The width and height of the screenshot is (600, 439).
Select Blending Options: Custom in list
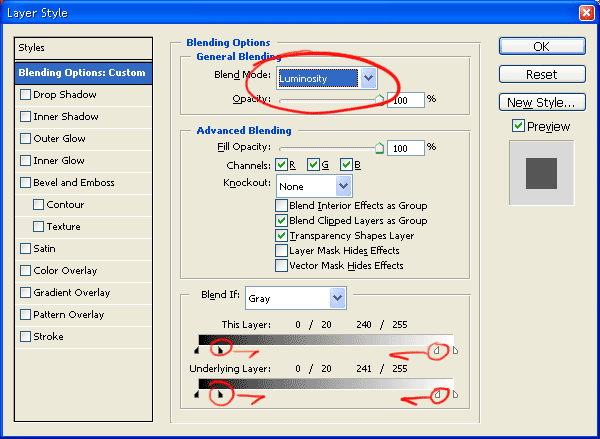point(84,73)
